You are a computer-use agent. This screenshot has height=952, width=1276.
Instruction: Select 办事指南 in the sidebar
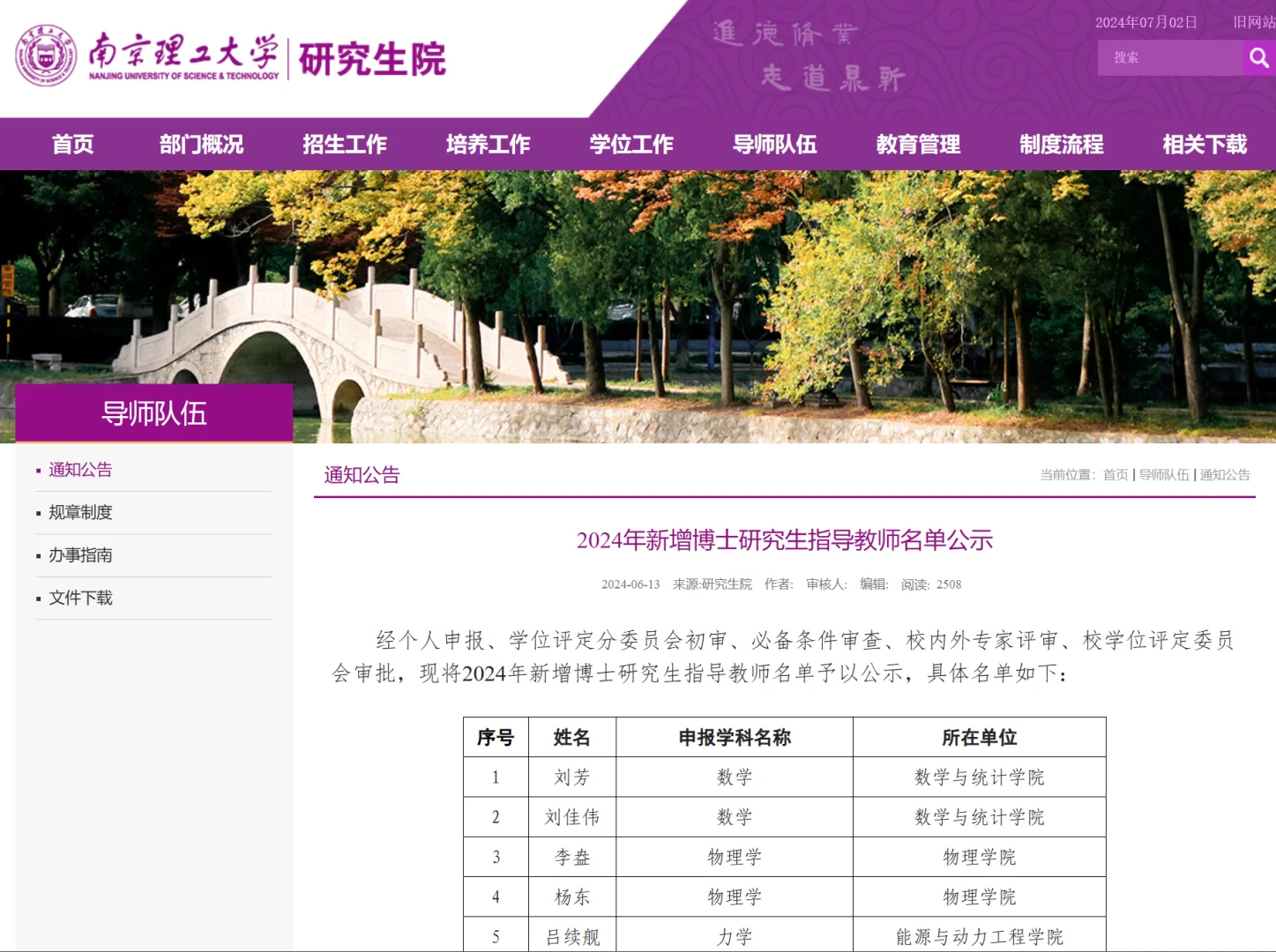point(80,555)
